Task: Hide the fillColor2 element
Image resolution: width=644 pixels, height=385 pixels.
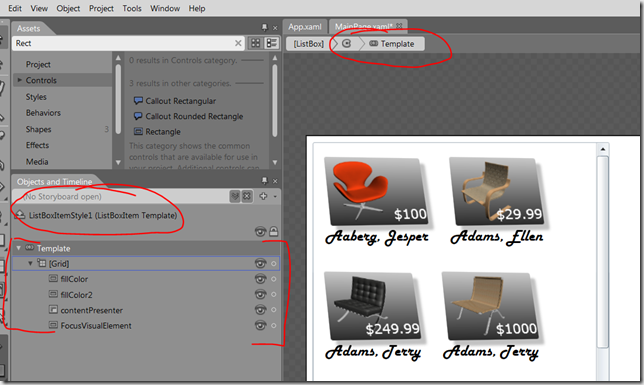Action: pos(260,294)
